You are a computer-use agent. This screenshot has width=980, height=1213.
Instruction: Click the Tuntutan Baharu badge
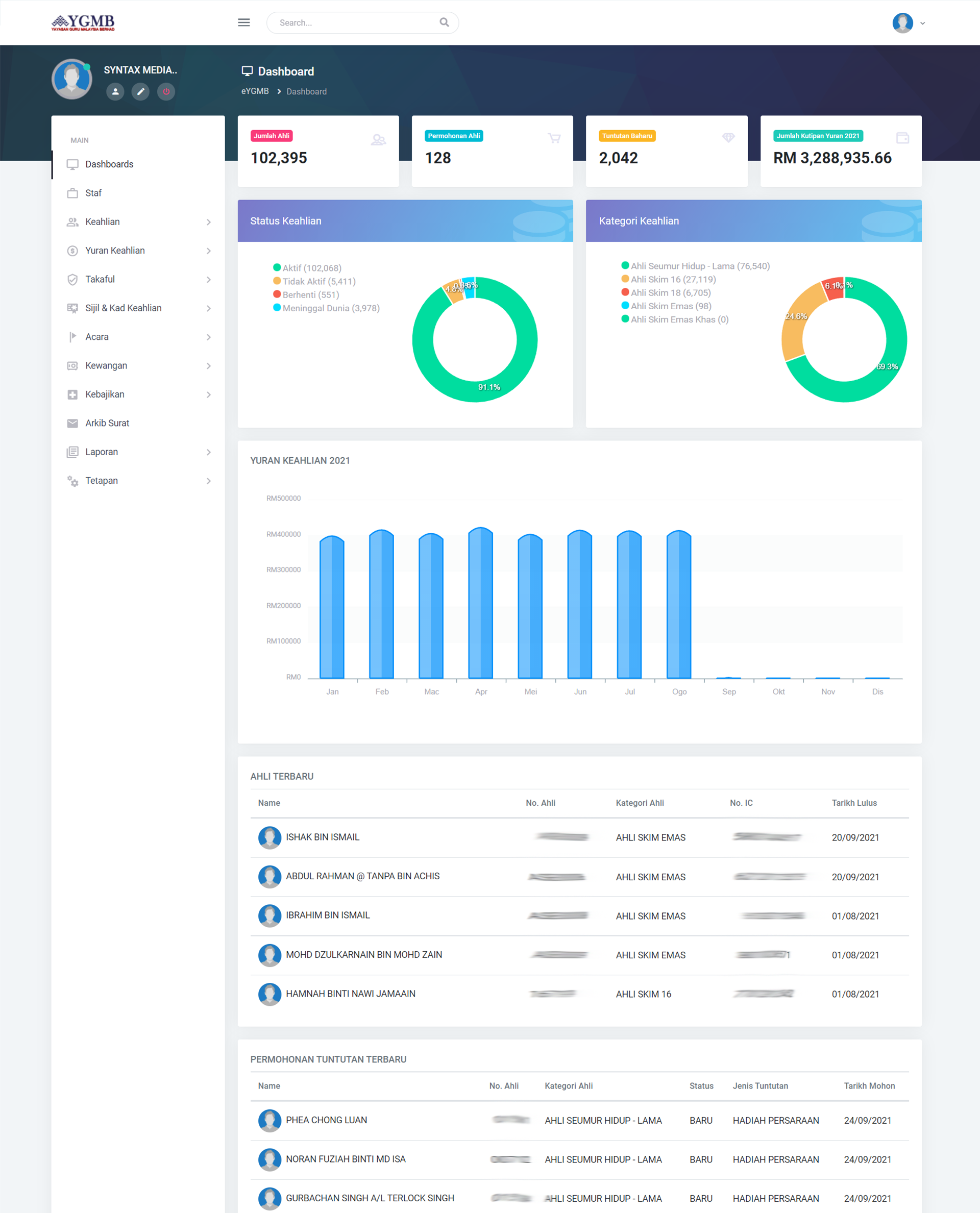(627, 136)
